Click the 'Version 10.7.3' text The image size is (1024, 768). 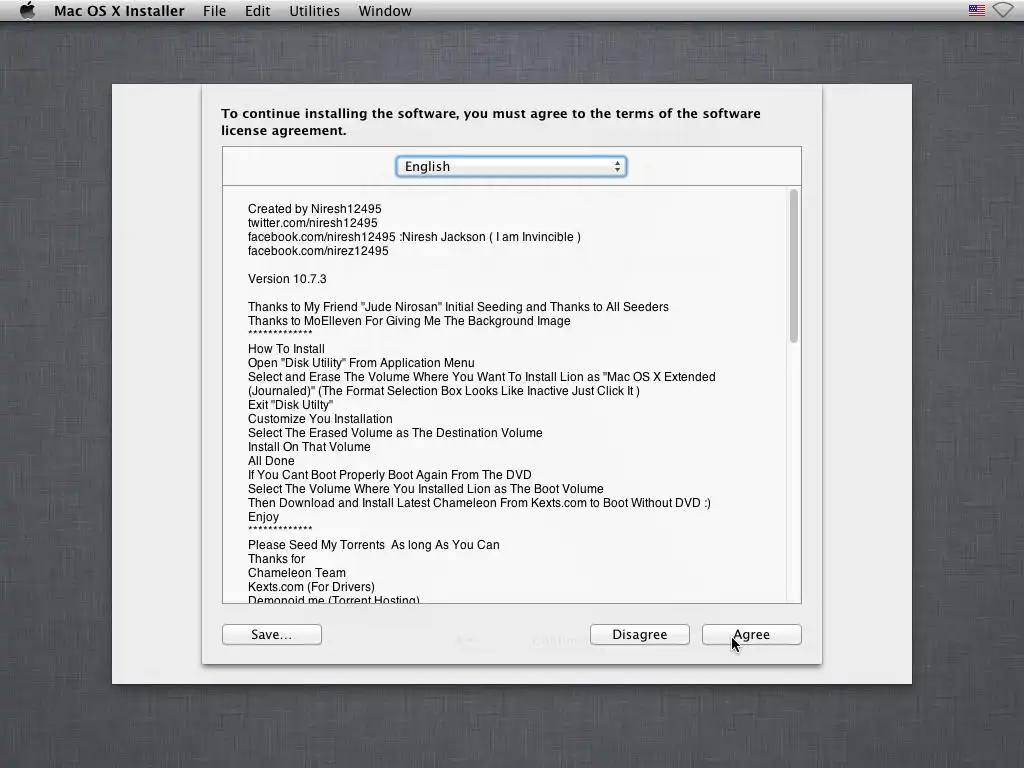coord(287,279)
